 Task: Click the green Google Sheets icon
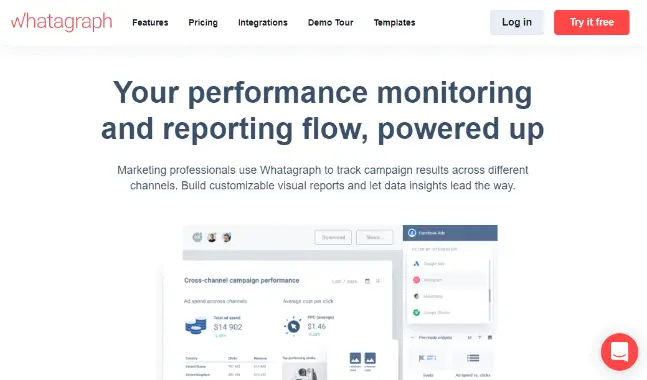[416, 313]
